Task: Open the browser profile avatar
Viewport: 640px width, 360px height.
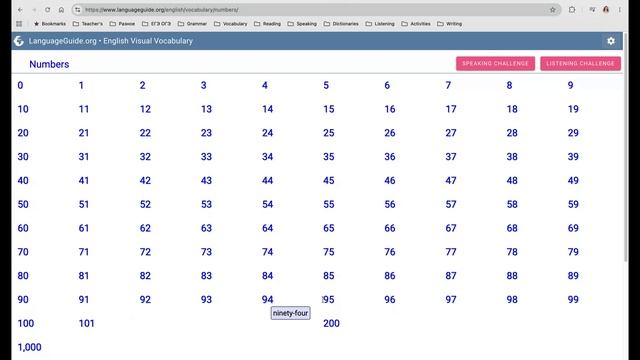Action: coord(606,9)
